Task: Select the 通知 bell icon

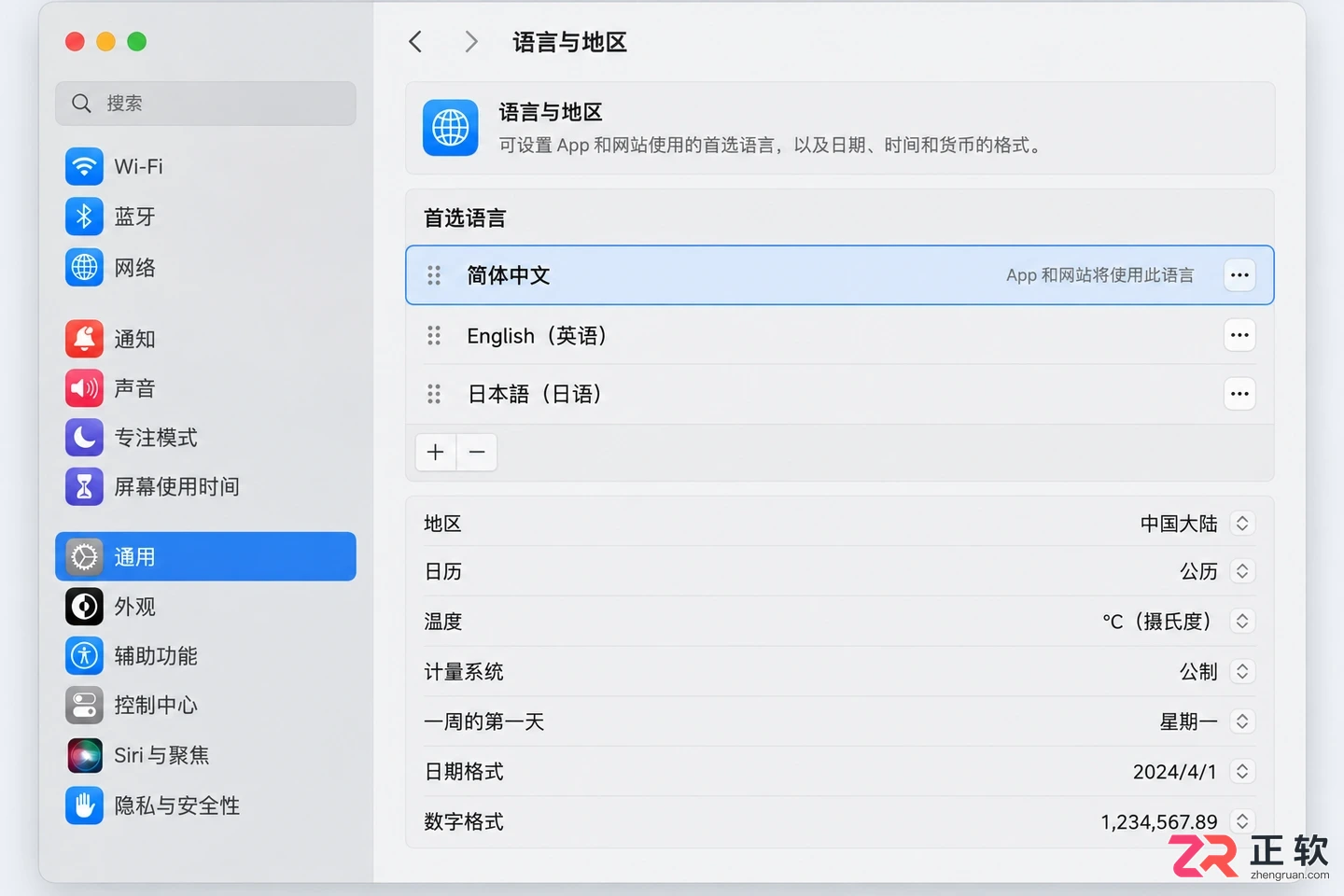Action: tap(84, 339)
